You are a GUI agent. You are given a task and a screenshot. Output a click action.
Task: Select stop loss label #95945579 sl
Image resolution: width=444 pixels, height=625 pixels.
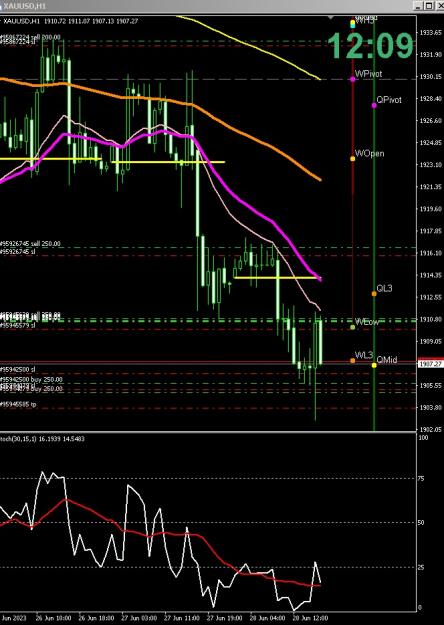coord(18,325)
